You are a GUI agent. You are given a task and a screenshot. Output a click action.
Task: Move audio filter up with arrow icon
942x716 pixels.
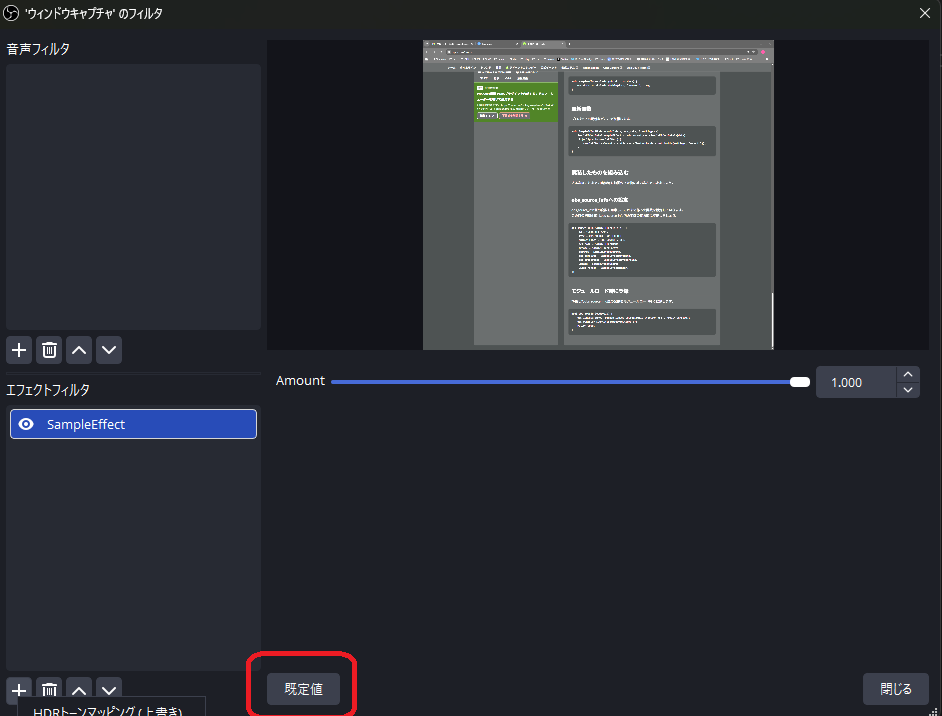pos(79,350)
